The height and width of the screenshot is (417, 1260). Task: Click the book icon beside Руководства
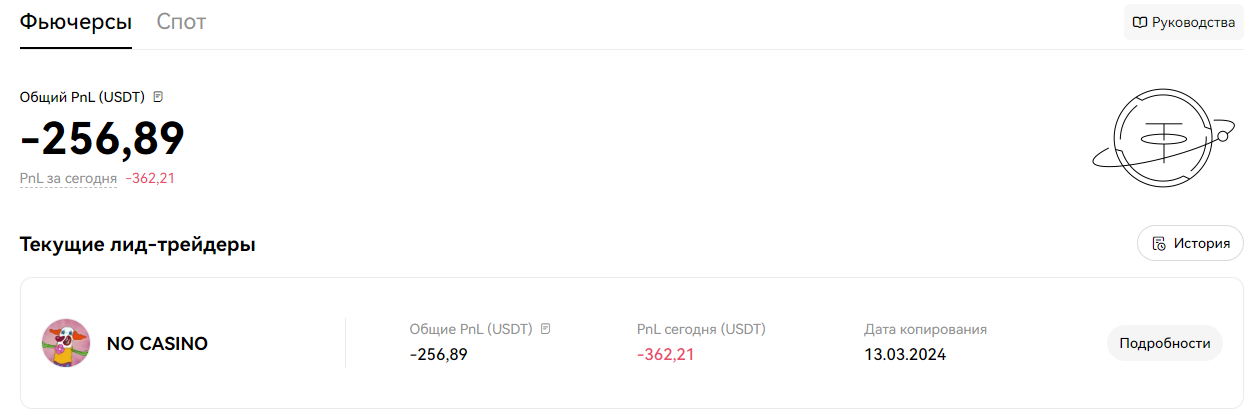[x=1139, y=22]
